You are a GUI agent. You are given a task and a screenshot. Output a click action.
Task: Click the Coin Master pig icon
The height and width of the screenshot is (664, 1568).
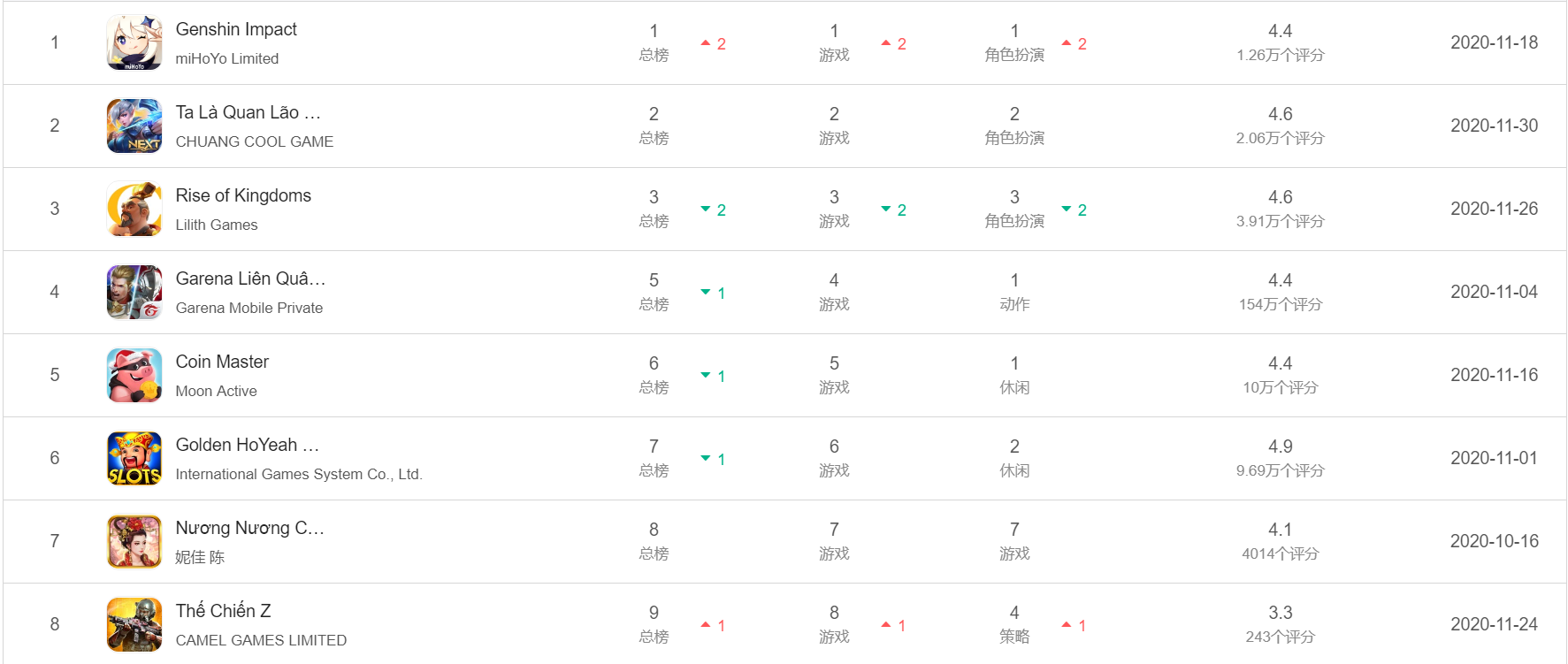pos(134,375)
